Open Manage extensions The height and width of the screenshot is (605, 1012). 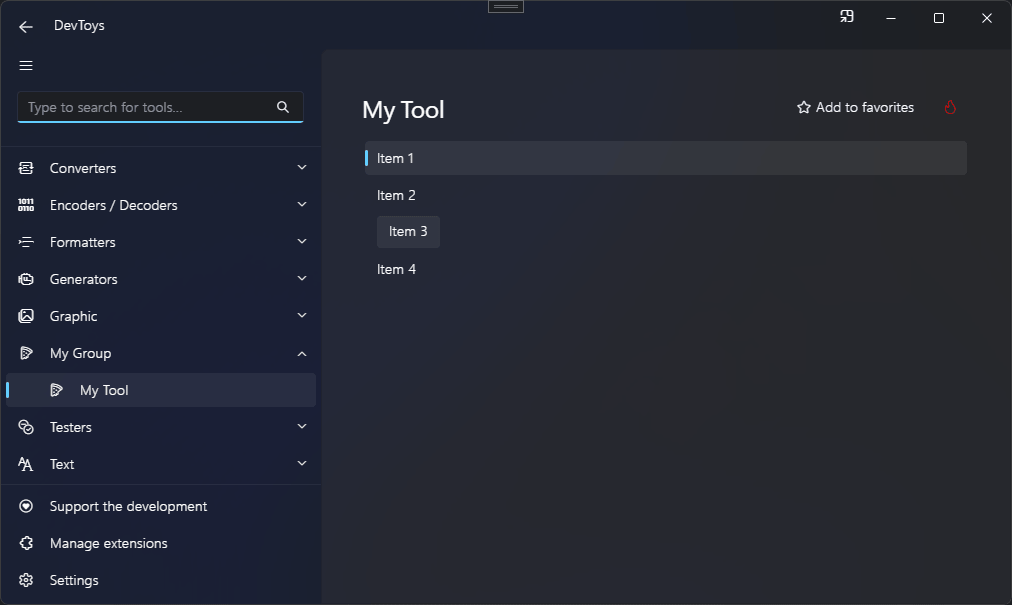(108, 543)
